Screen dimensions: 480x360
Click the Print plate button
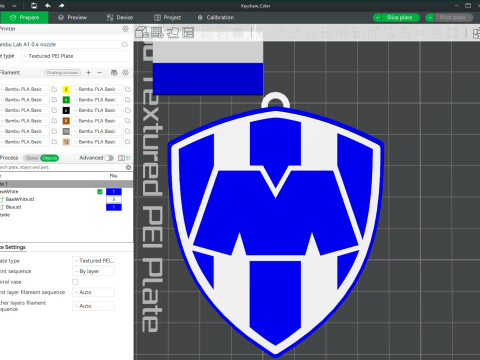(x=453, y=17)
